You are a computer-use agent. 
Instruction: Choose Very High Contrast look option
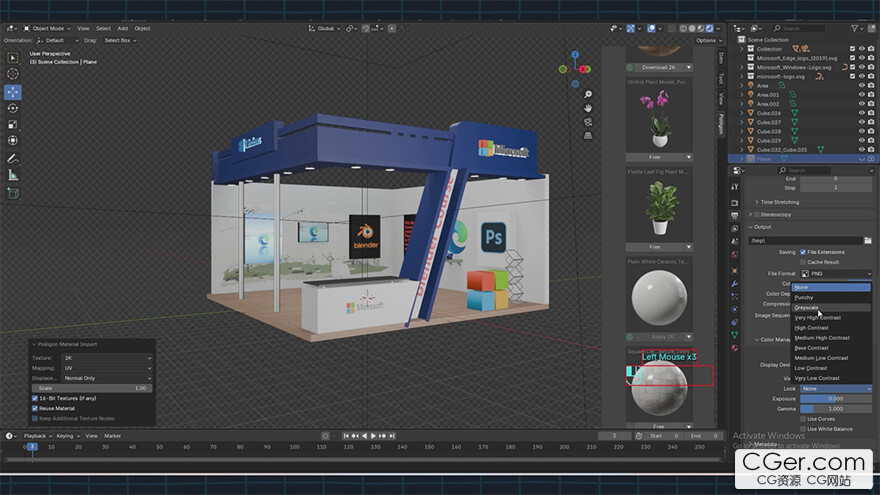pyautogui.click(x=831, y=318)
